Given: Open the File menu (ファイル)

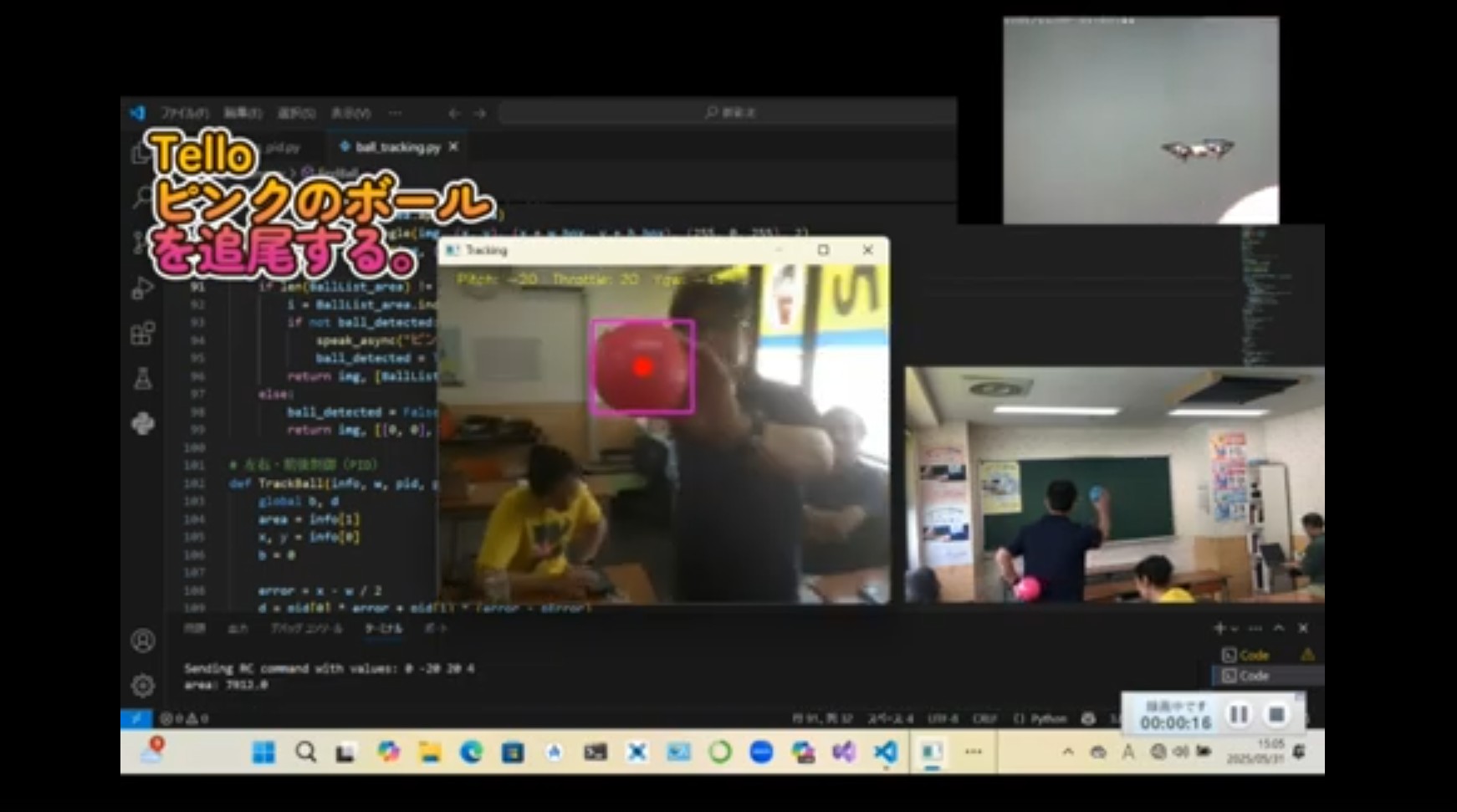Looking at the screenshot, I should [183, 113].
